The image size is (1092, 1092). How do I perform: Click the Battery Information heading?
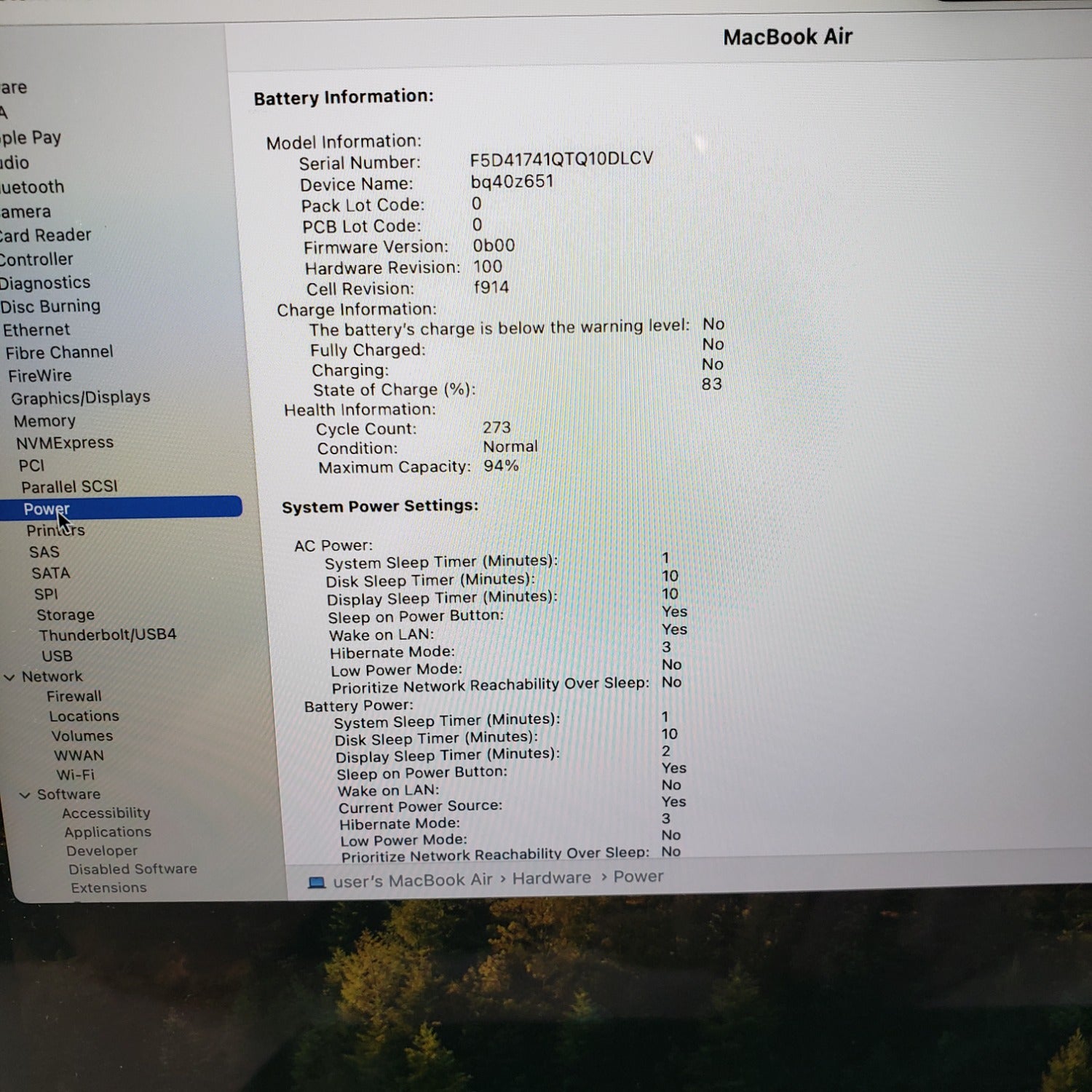(x=344, y=97)
